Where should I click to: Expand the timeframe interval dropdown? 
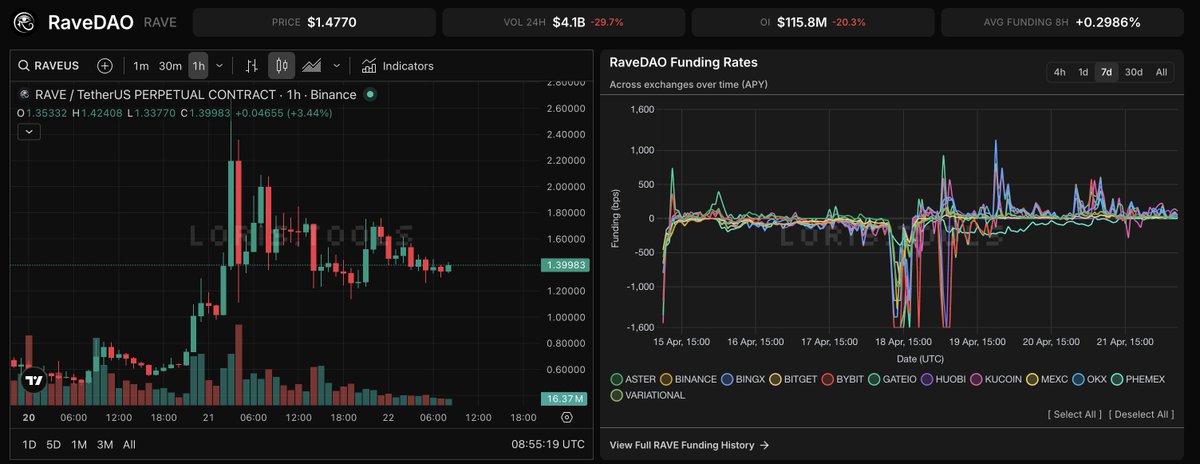[219, 66]
